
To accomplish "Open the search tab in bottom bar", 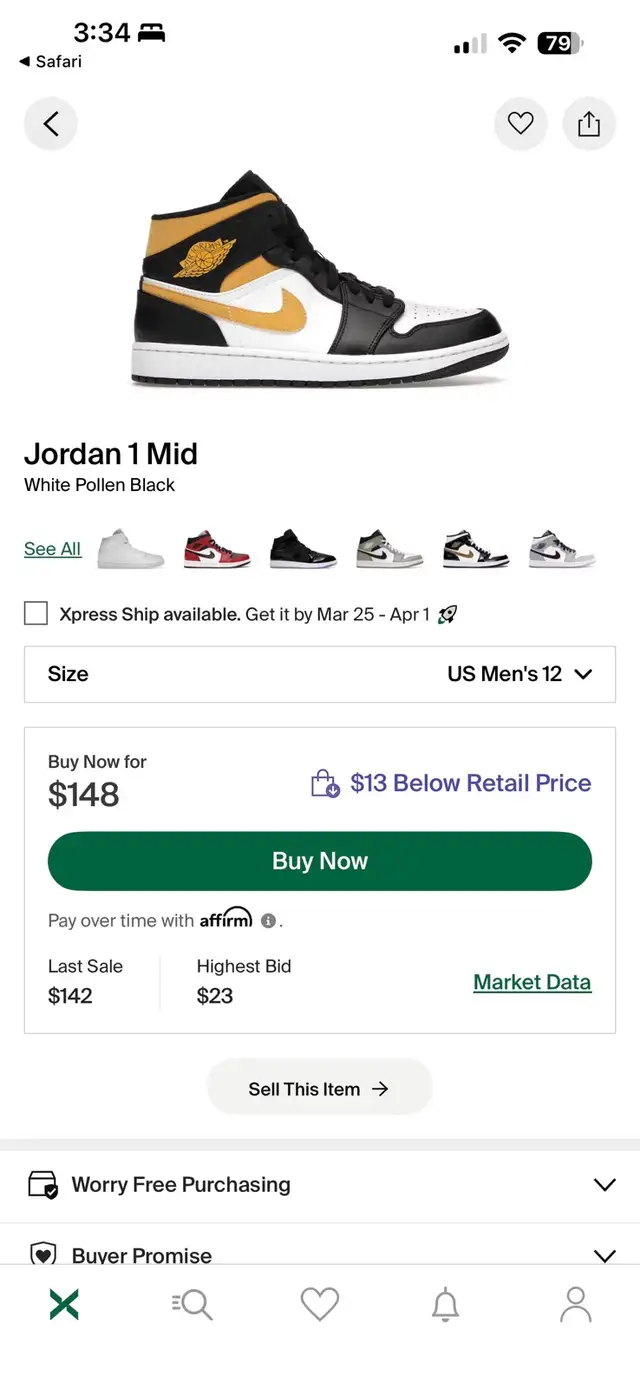I will pos(192,1304).
